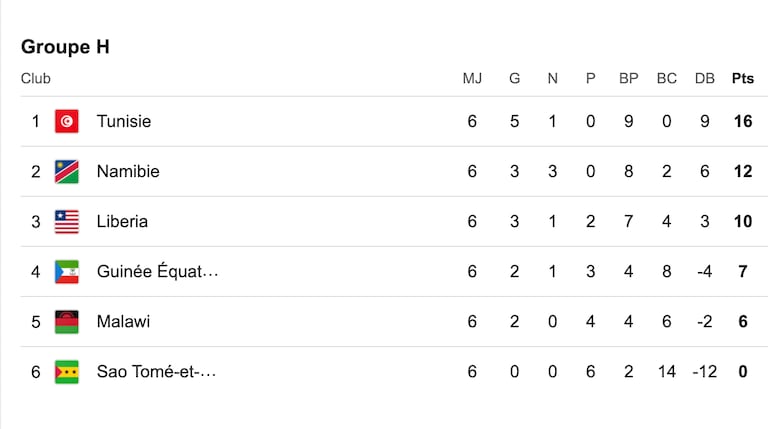The image size is (768, 429).
Task: Open the truncated Guinée Équat… team name
Action: pyautogui.click(x=157, y=272)
